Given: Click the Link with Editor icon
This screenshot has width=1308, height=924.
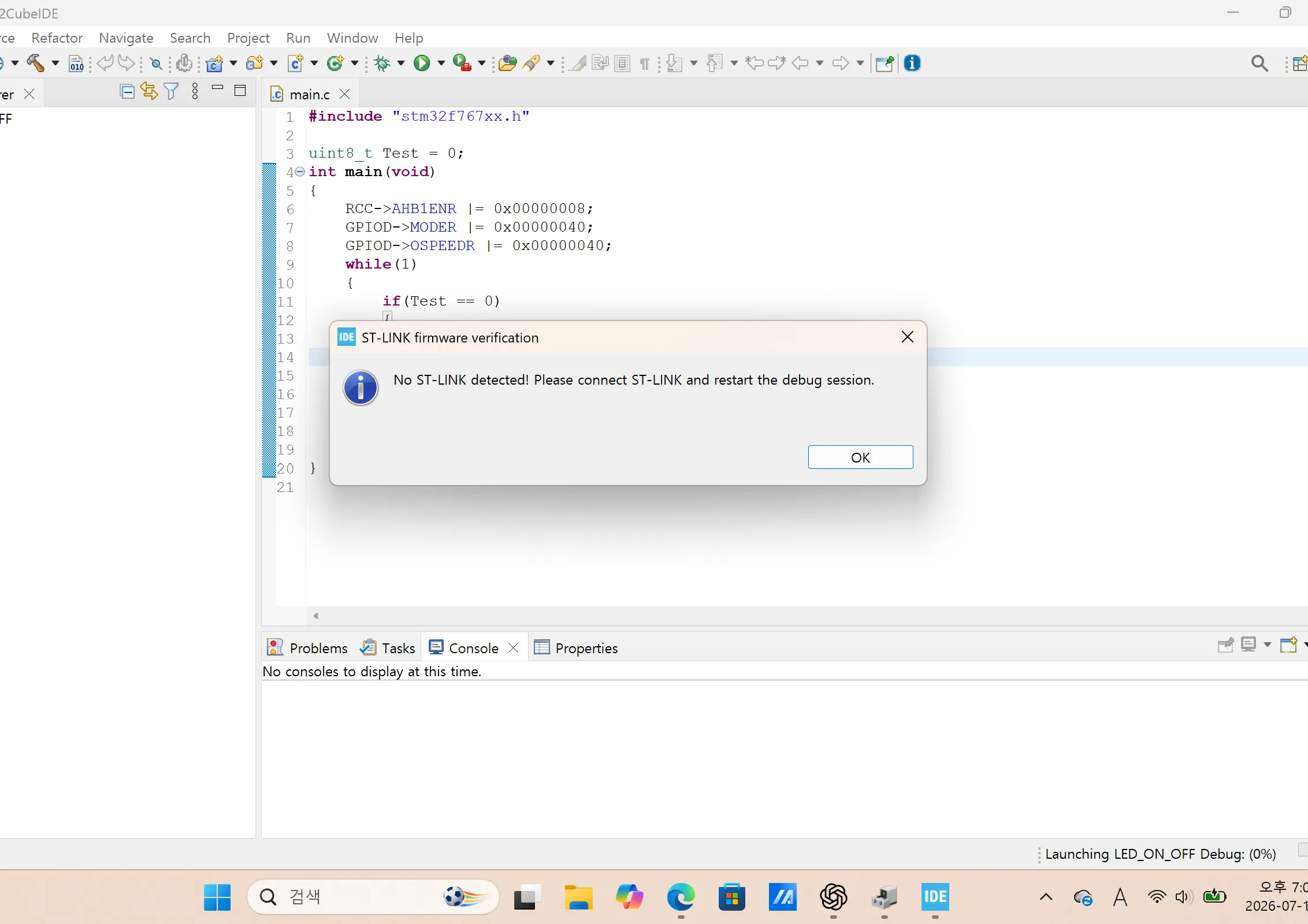Looking at the screenshot, I should pyautogui.click(x=149, y=91).
